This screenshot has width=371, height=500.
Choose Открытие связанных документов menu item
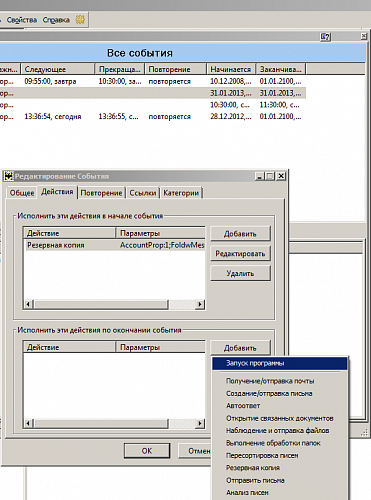(x=280, y=418)
